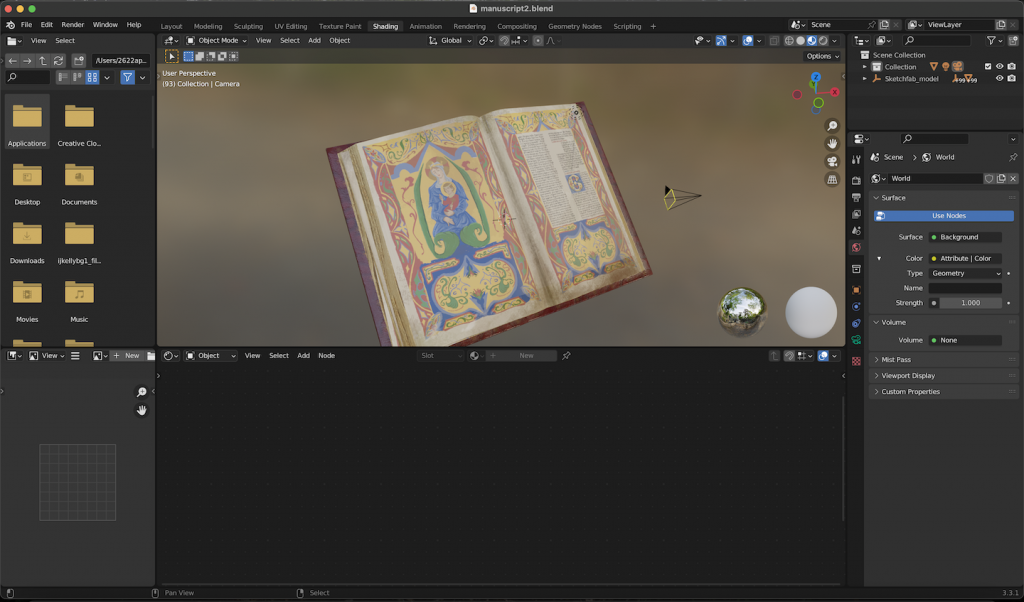Go to parent directory in file browser

coord(42,61)
